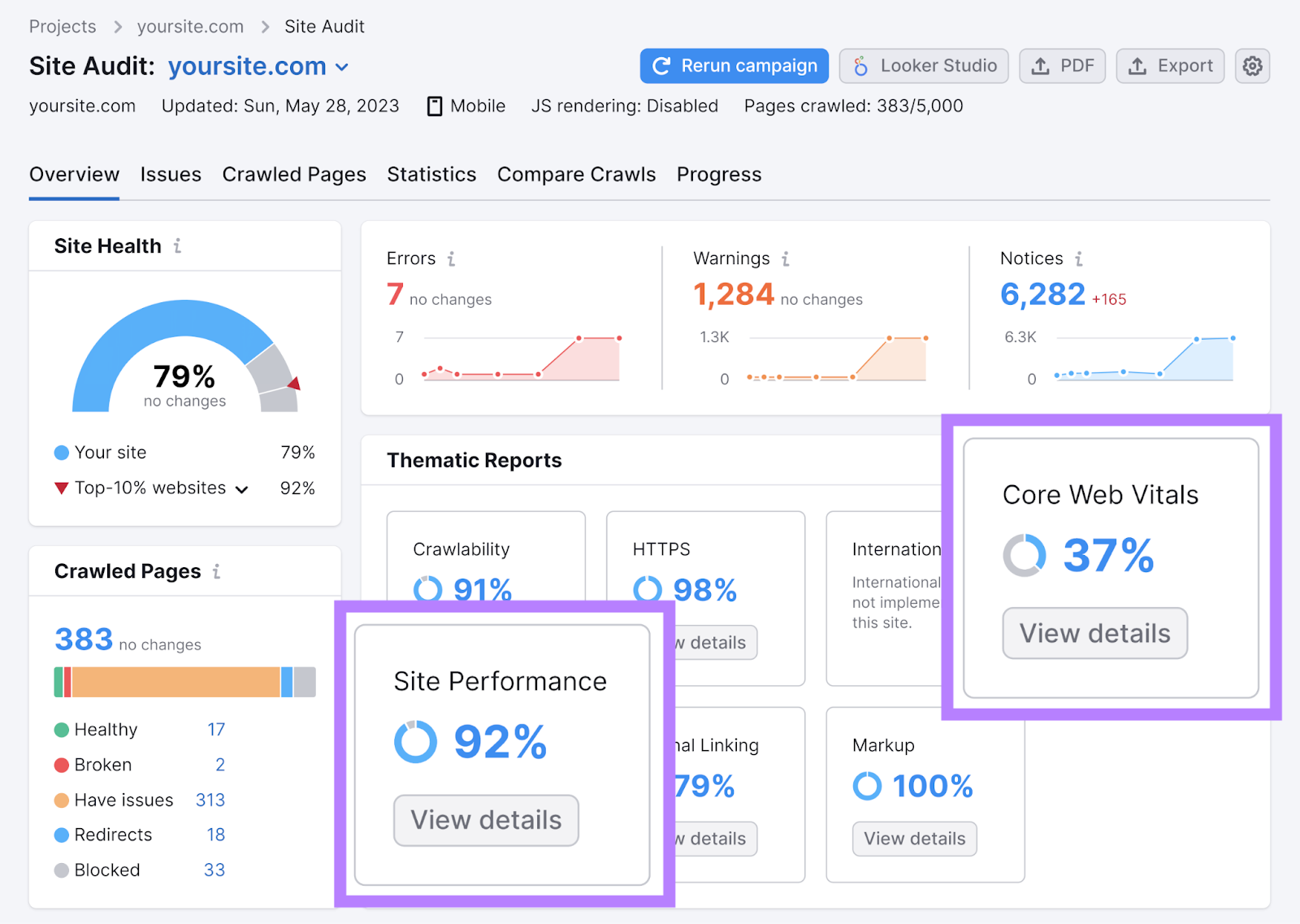
Task: Click Rerun campaign
Action: coord(733,66)
